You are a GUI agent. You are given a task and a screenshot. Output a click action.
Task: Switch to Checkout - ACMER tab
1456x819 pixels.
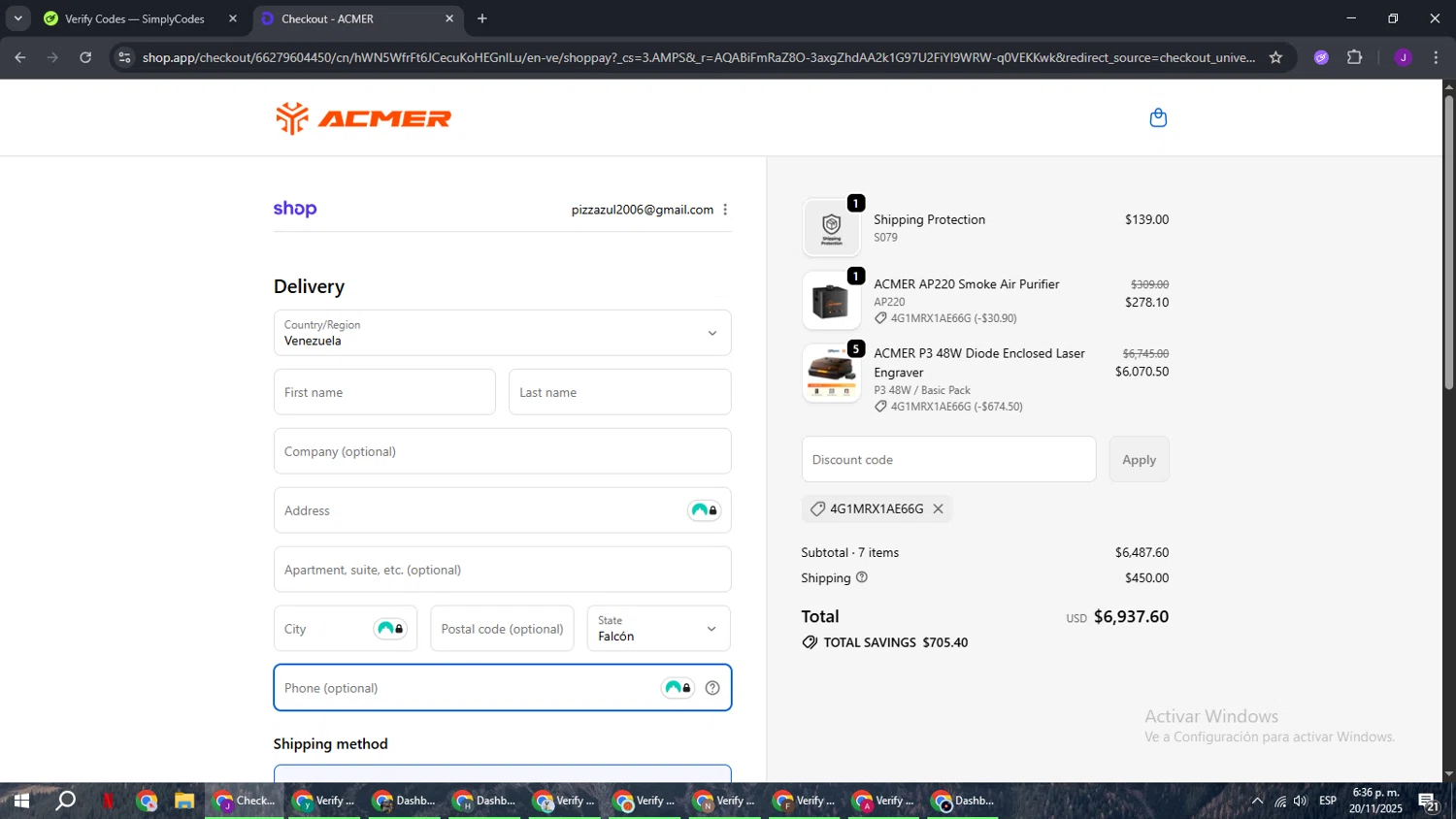click(358, 18)
